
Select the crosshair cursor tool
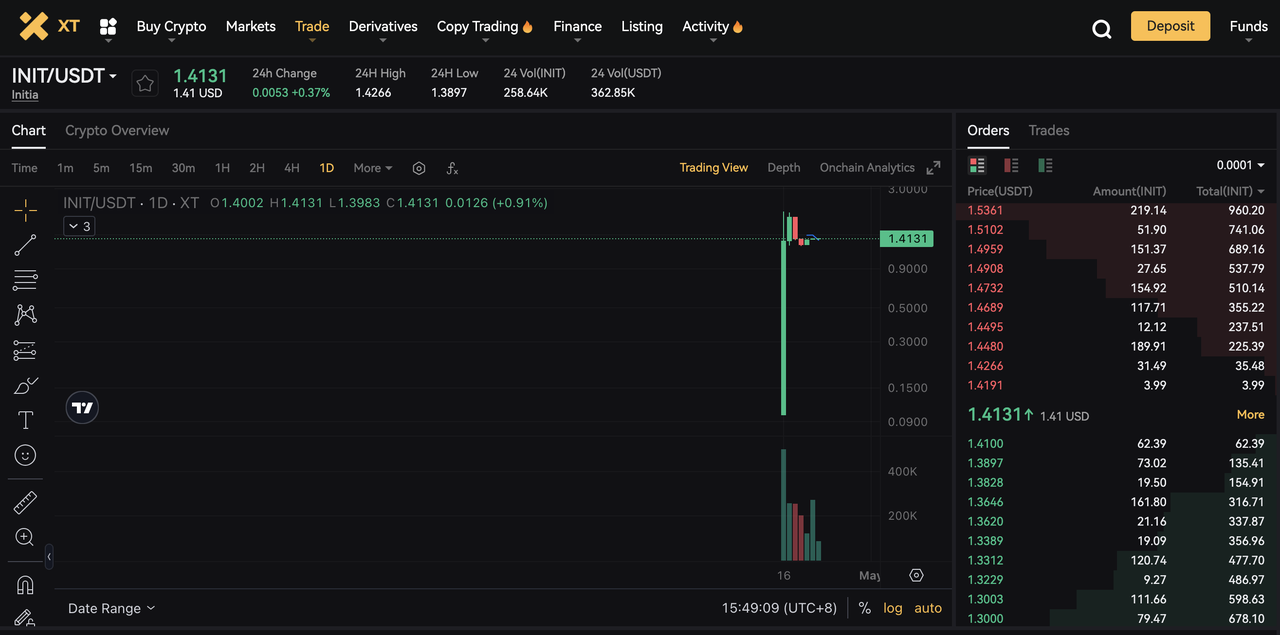tap(24, 210)
